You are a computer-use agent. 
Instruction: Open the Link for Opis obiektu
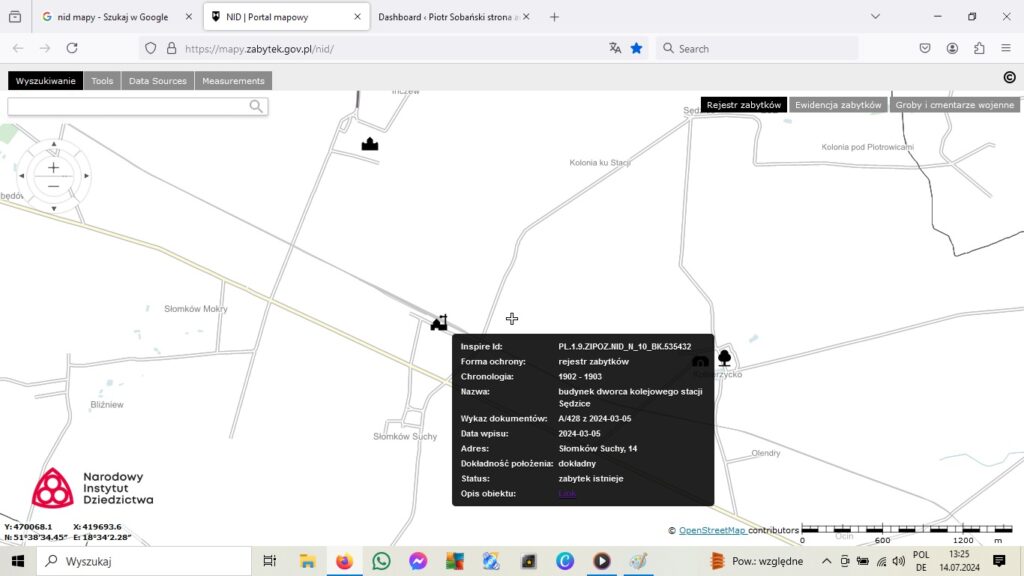point(567,494)
